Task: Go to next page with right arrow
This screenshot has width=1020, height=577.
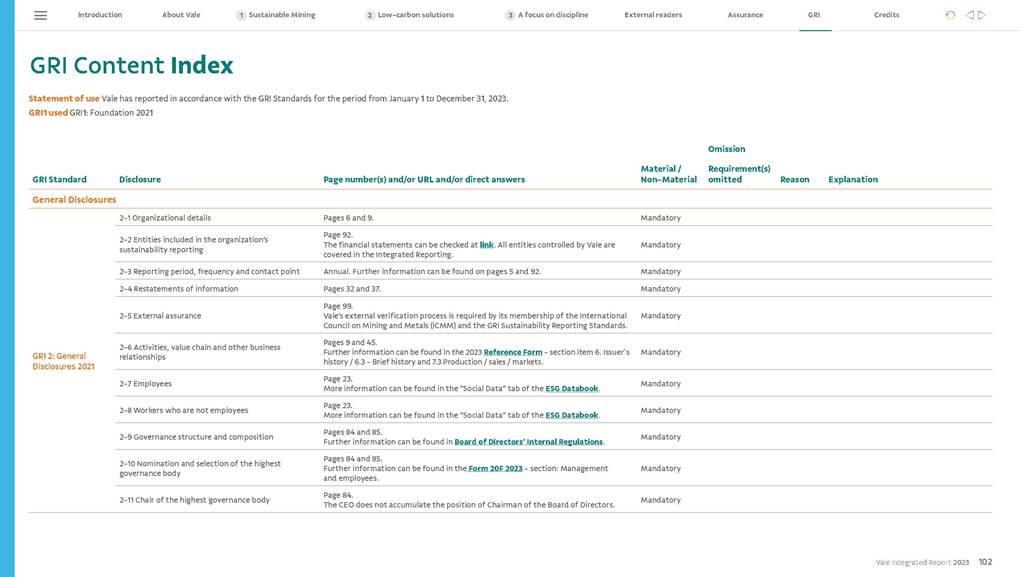Action: 982,15
